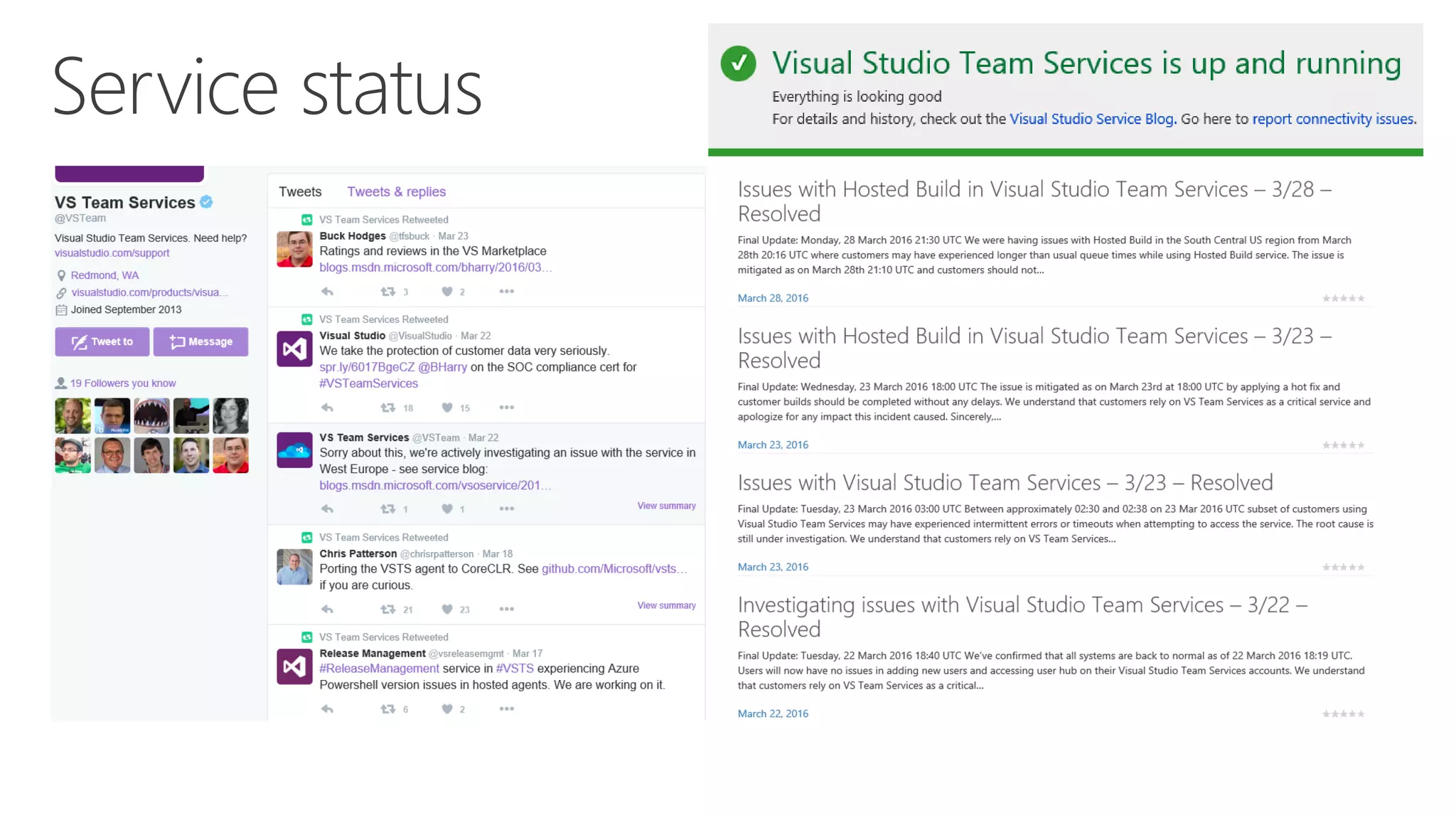Rate the March 22 post with stars
The image size is (1456, 818).
(x=1343, y=713)
